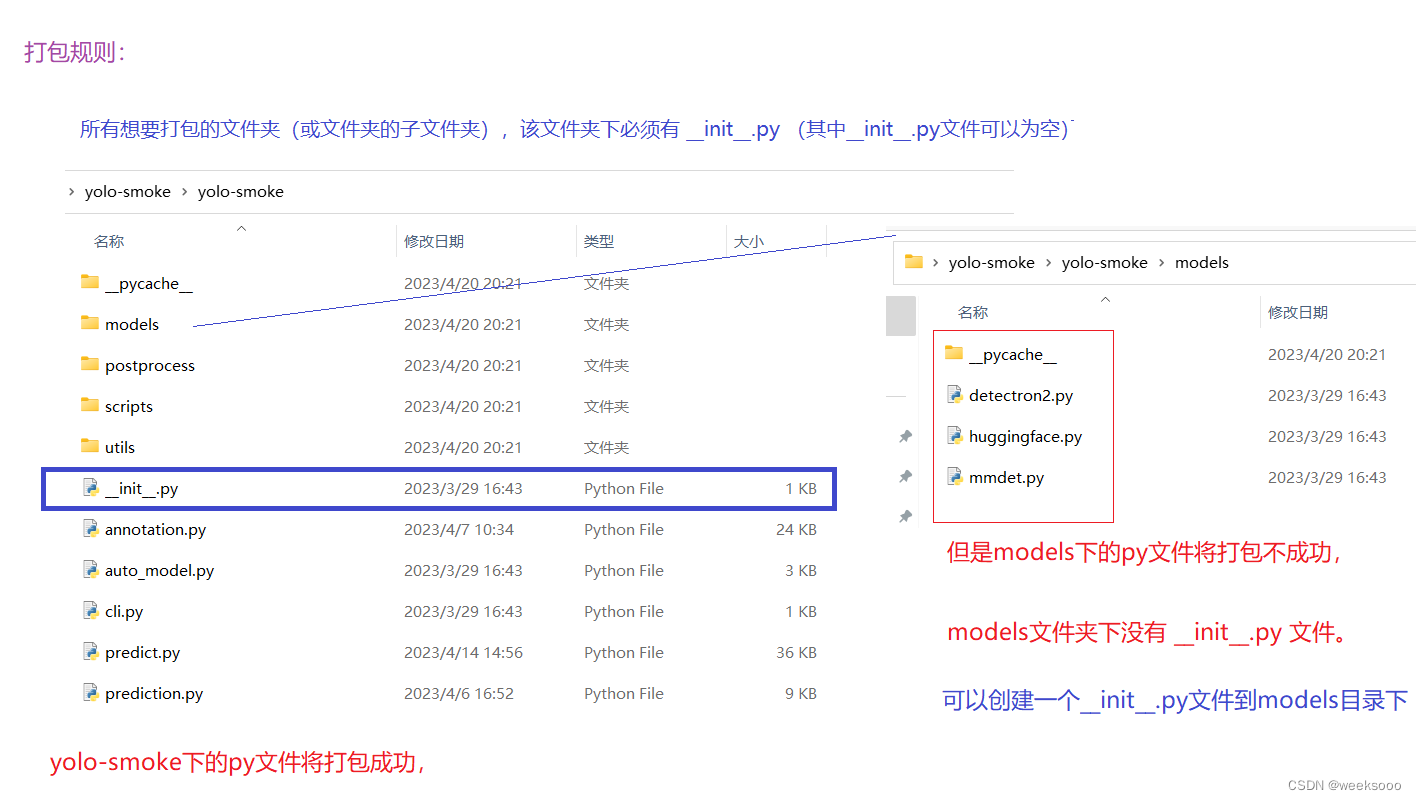Select the detectron2.py file name

coord(1021,395)
